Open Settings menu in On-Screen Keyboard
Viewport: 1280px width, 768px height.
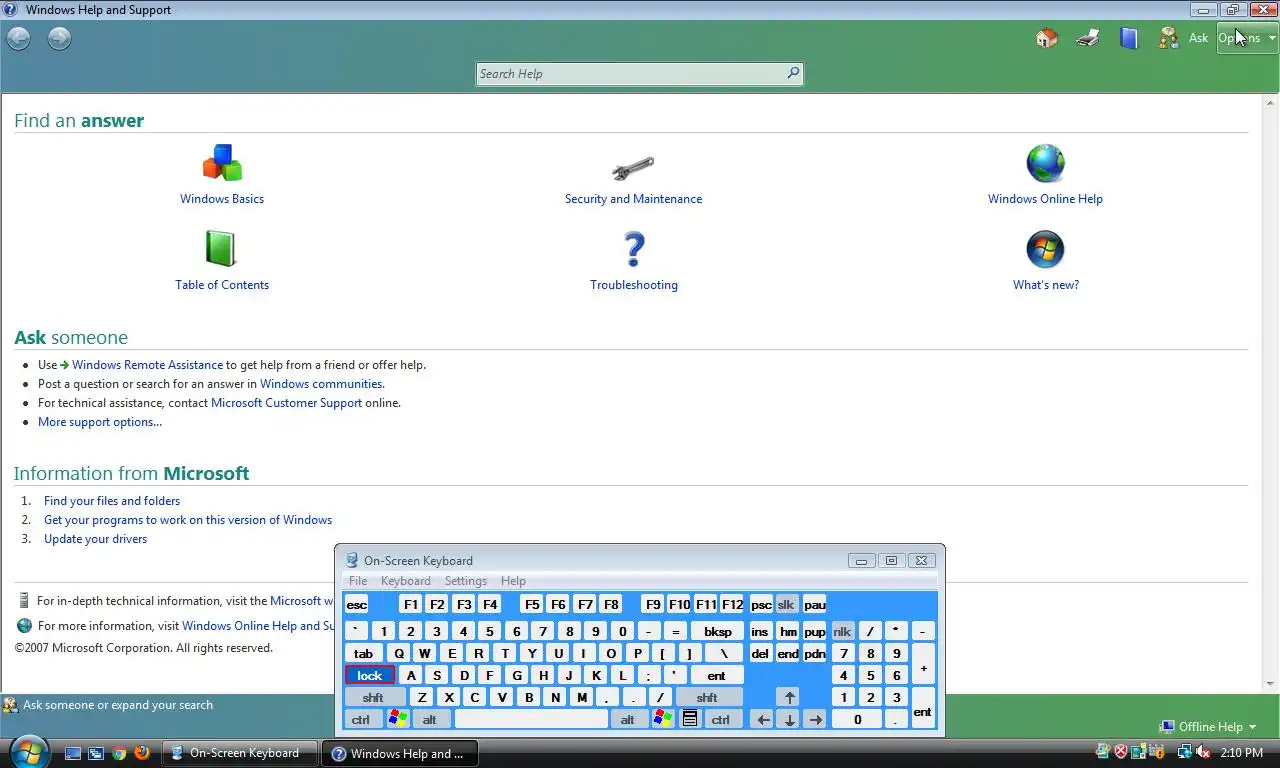465,581
